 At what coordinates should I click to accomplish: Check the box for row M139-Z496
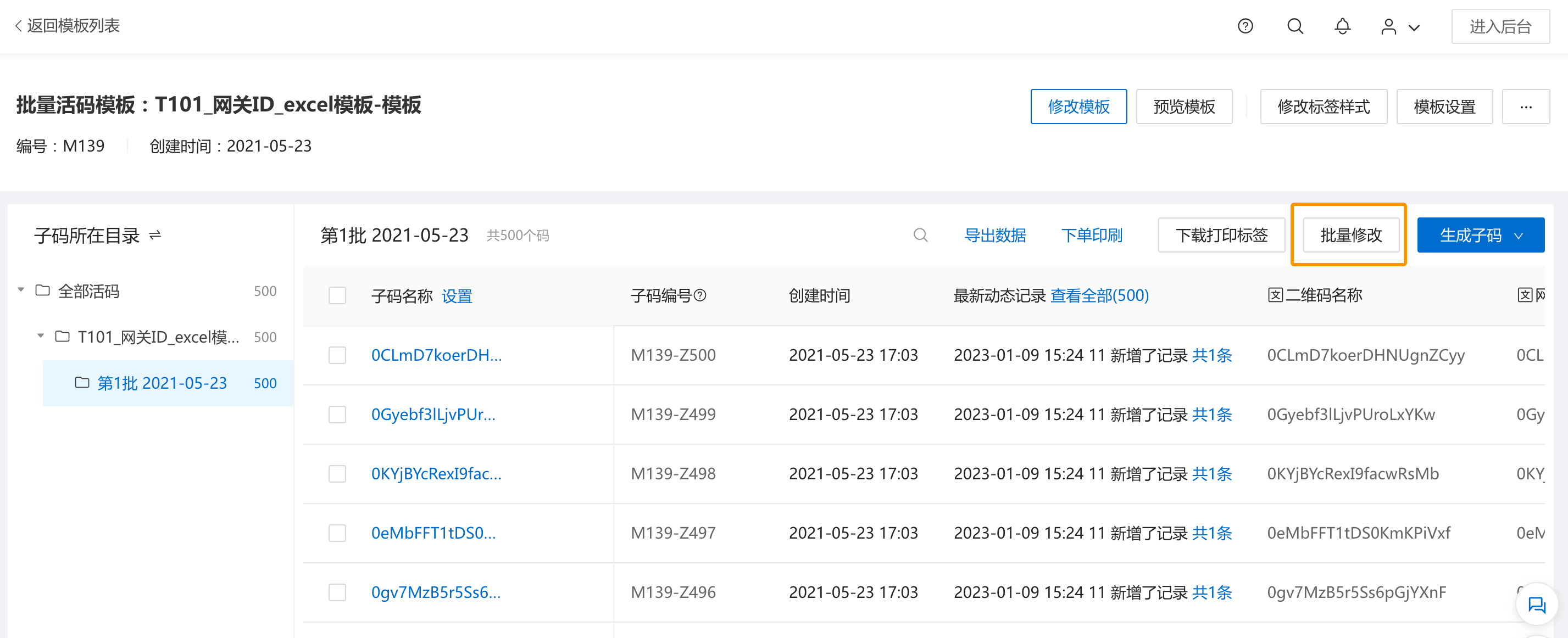[x=337, y=592]
